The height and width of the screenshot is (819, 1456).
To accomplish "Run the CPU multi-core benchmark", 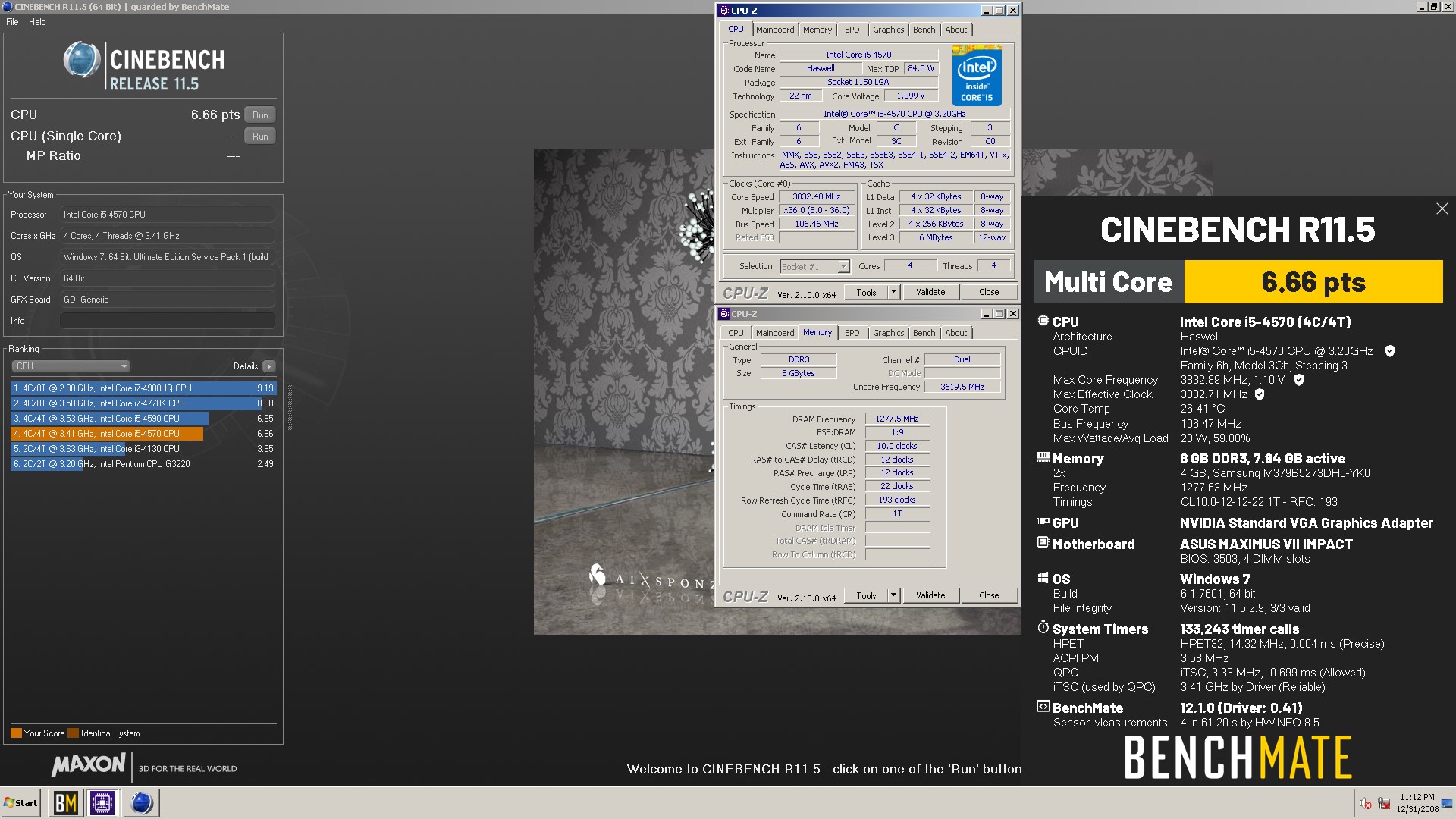I will point(260,115).
